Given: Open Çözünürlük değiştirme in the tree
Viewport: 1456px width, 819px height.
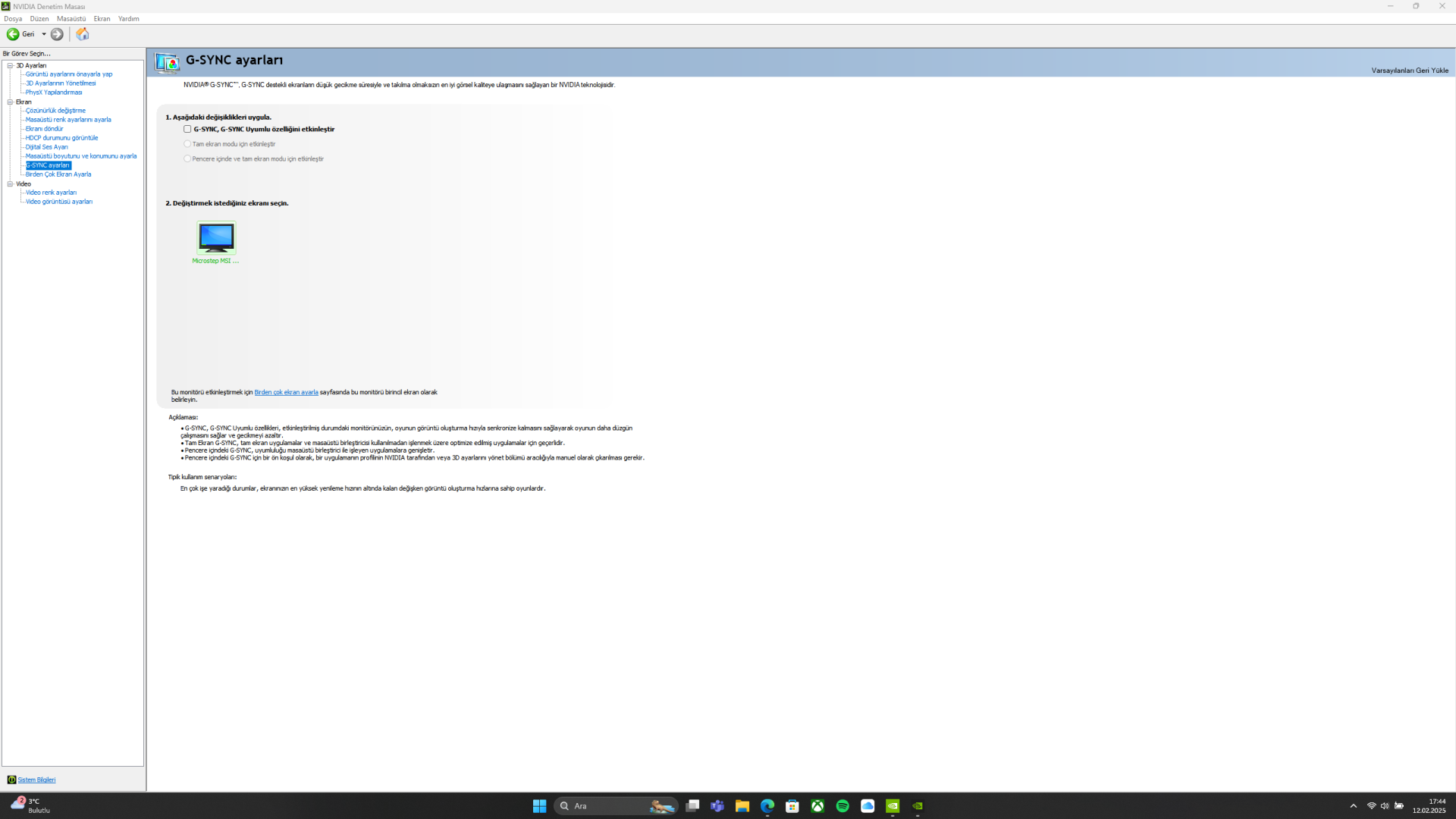Looking at the screenshot, I should [55, 111].
